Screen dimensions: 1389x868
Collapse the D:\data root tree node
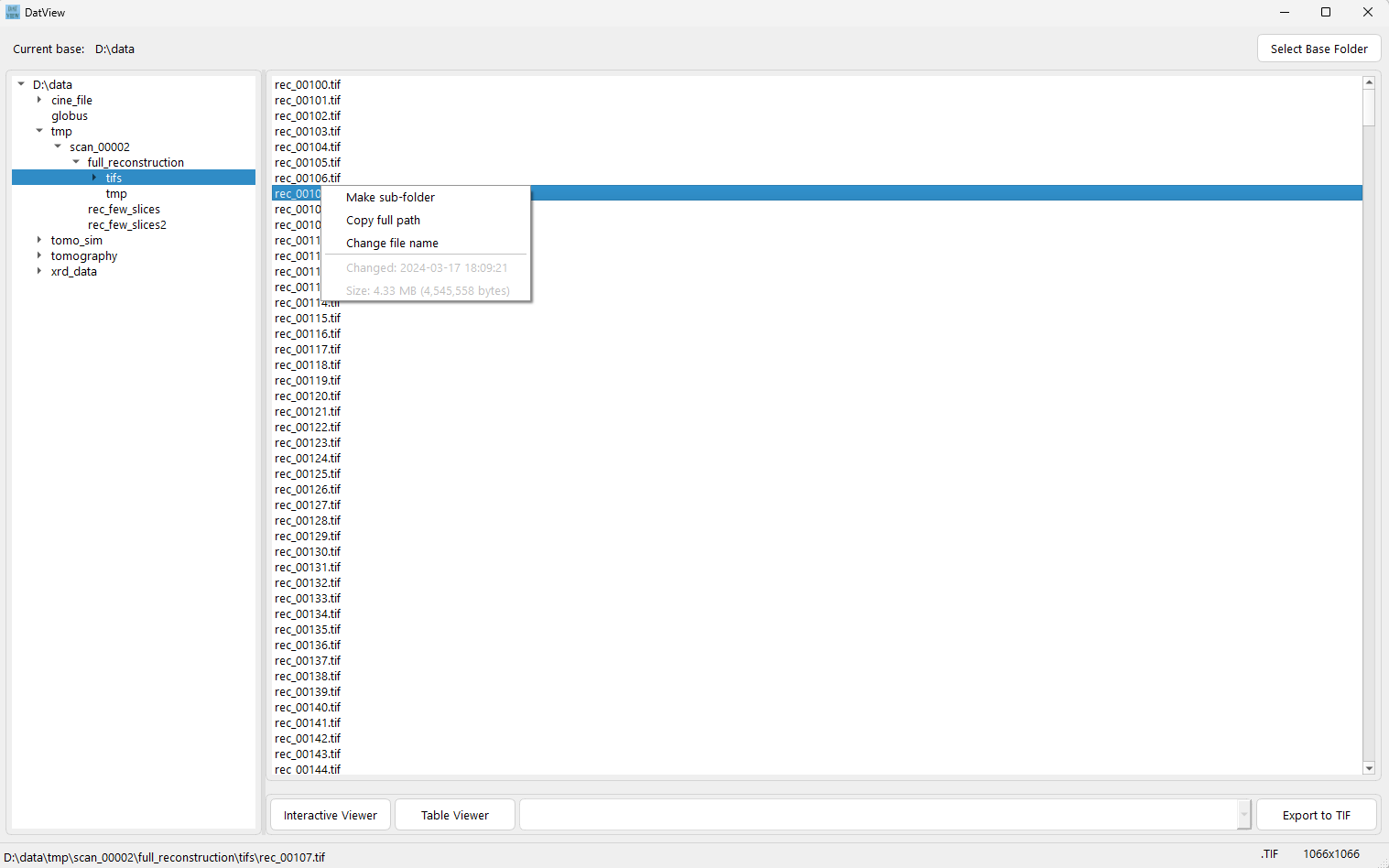(21, 84)
